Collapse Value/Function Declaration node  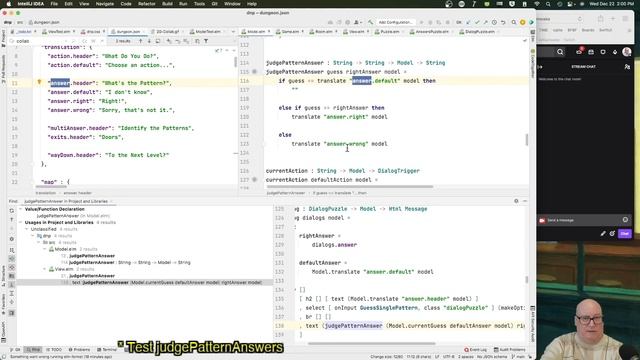coord(20,209)
